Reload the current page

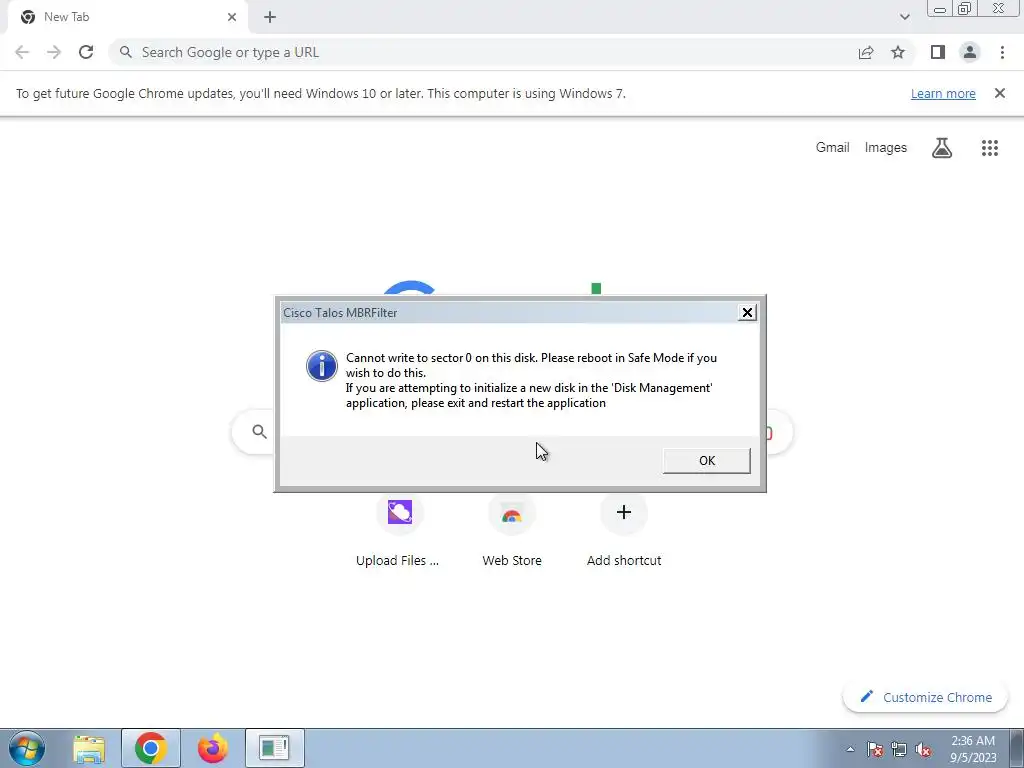coord(86,52)
